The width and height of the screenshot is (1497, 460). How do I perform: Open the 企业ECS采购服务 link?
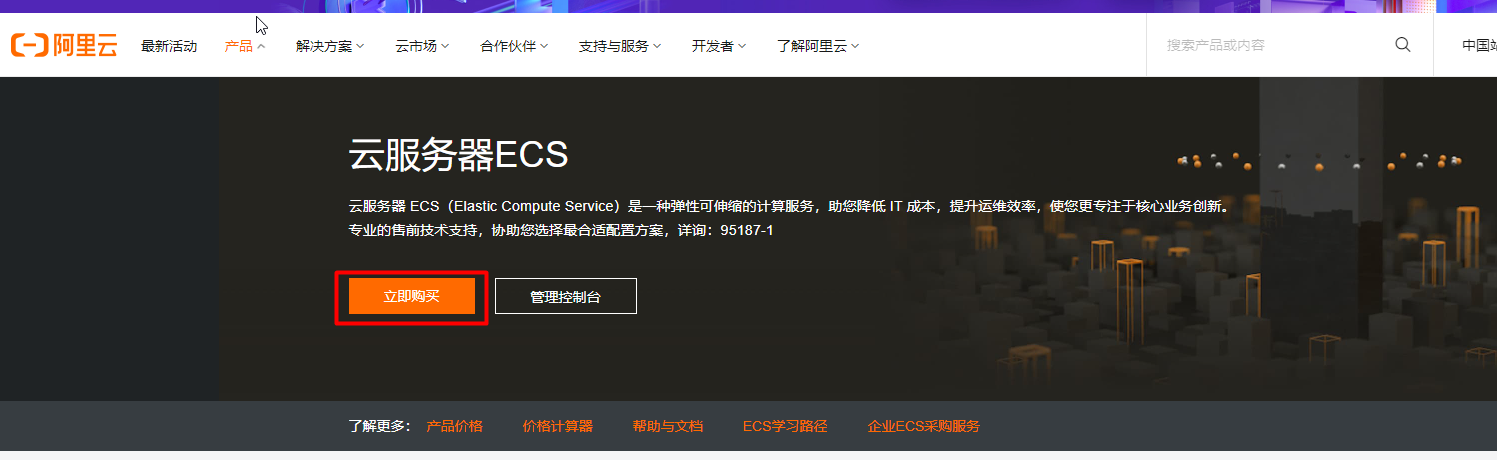pyautogui.click(x=924, y=426)
